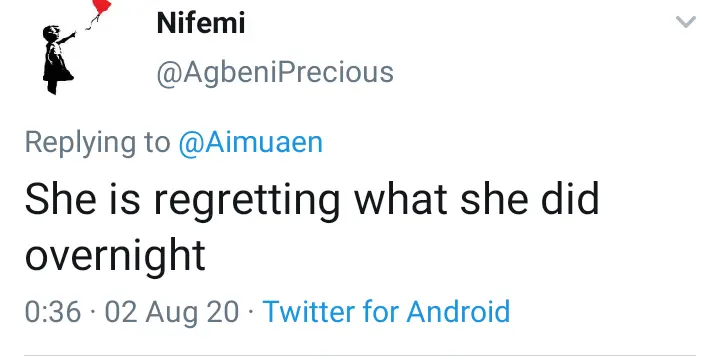This screenshot has height=360, width=720.
Task: Click the girl silhouette in the avatar
Action: [58, 60]
